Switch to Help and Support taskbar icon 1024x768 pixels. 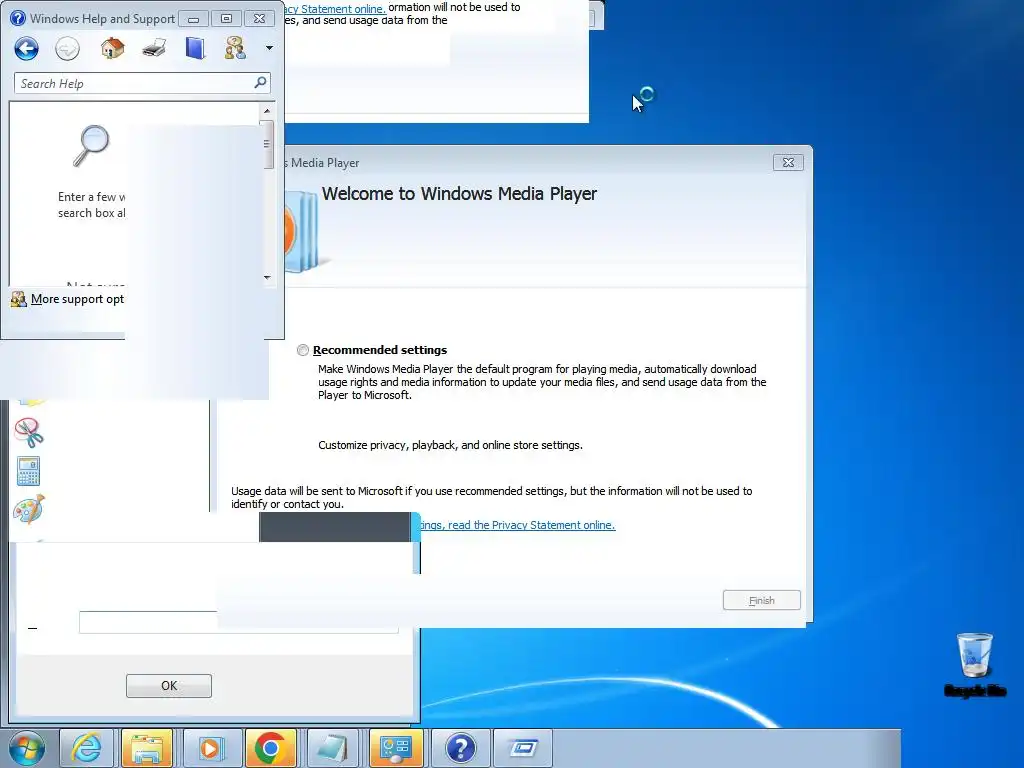(460, 748)
